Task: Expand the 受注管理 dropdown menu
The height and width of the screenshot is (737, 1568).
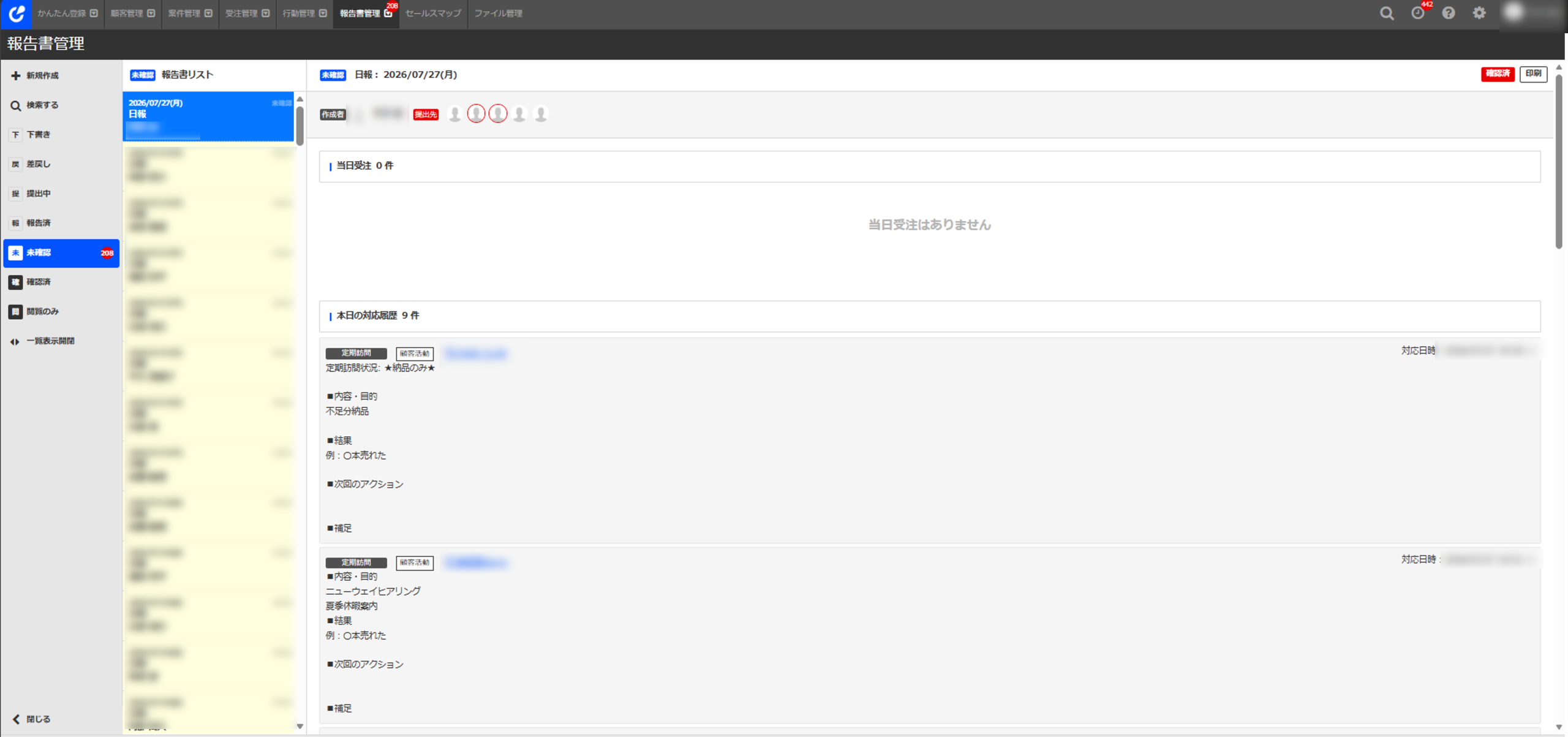Action: coord(266,13)
